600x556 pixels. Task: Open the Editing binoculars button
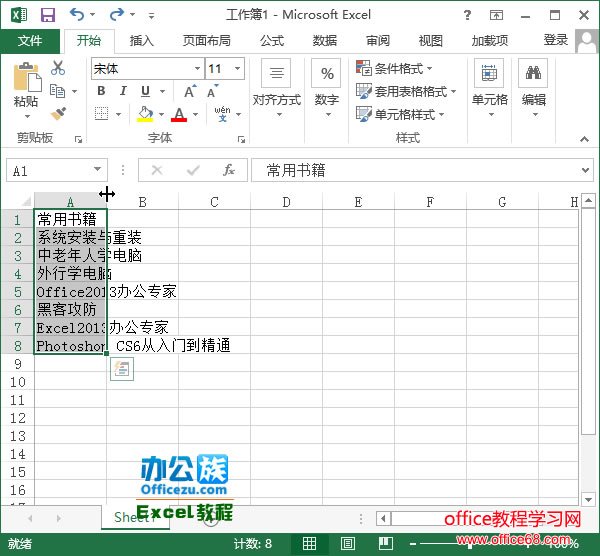coord(533,73)
